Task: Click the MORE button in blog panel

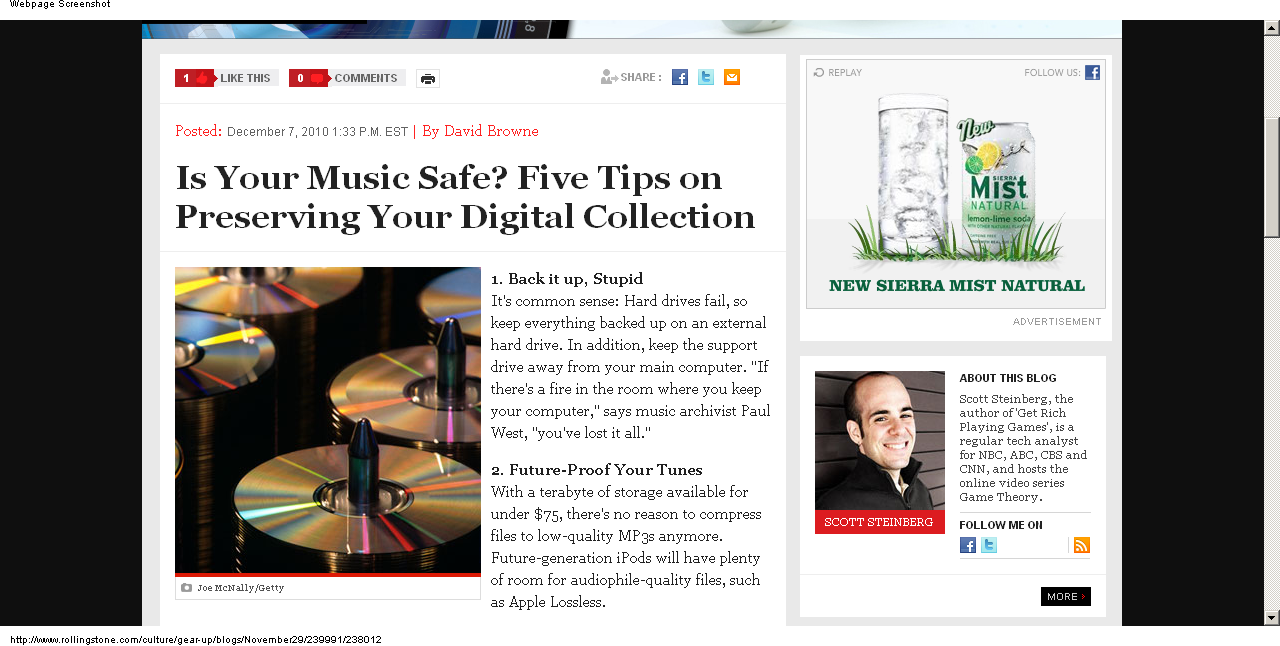Action: click(x=1066, y=597)
